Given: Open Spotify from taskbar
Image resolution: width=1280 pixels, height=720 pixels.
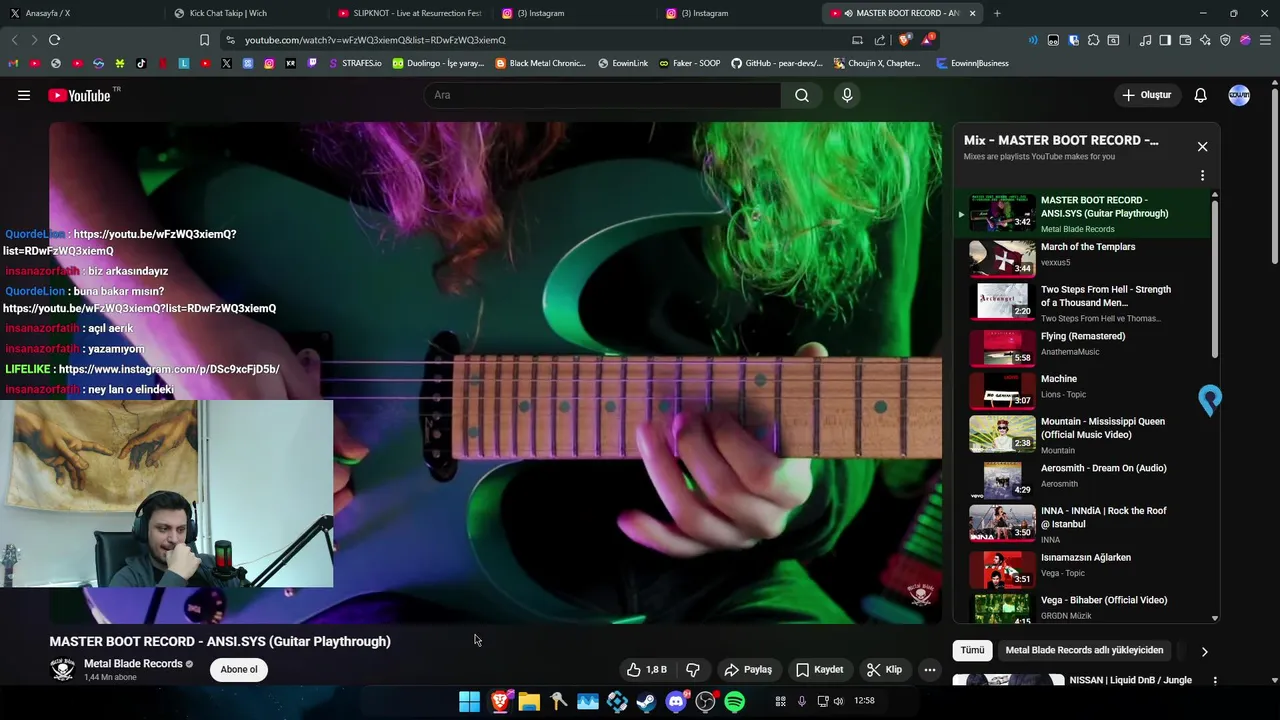Looking at the screenshot, I should pyautogui.click(x=735, y=701).
